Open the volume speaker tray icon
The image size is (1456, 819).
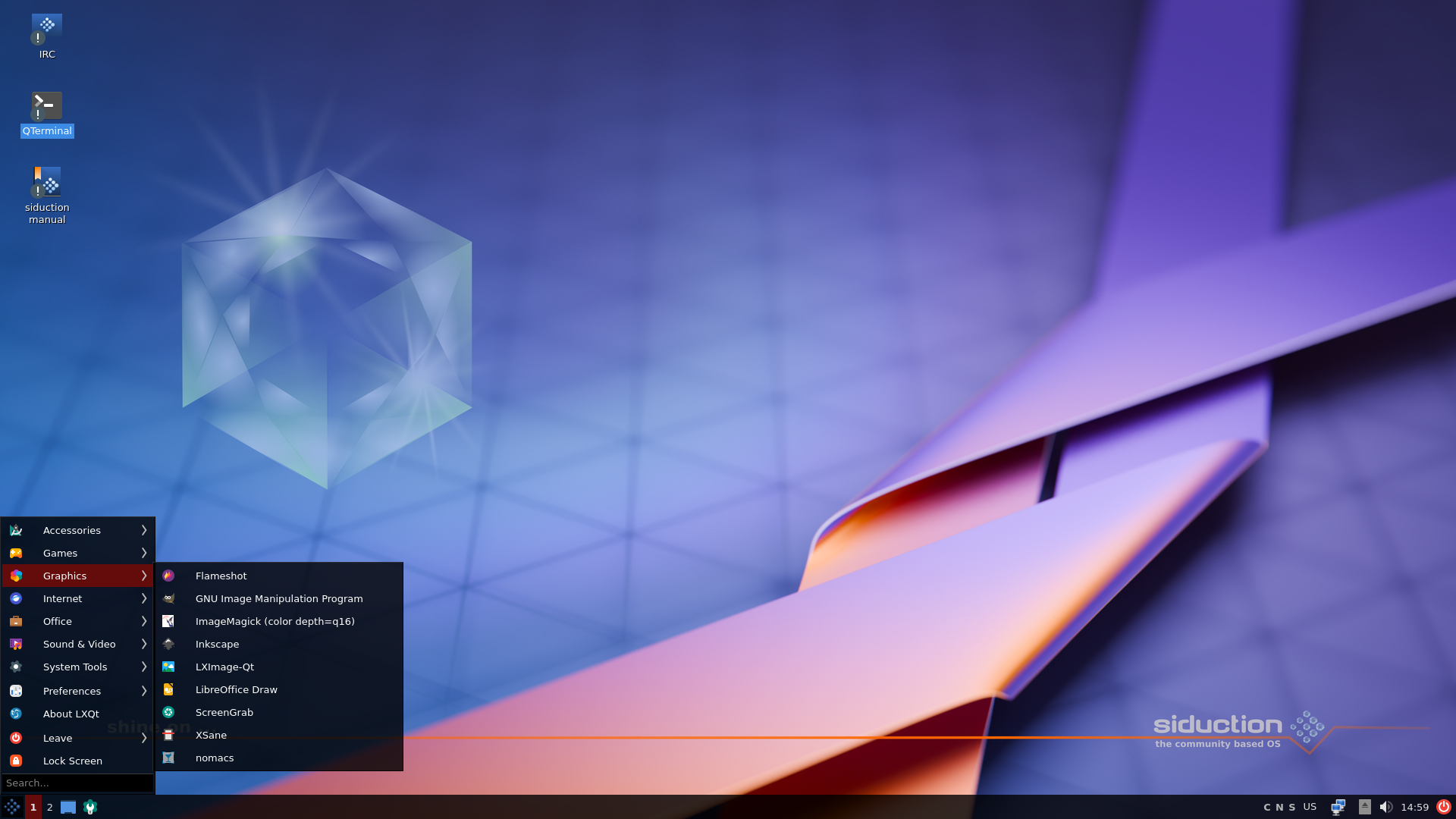[1386, 807]
